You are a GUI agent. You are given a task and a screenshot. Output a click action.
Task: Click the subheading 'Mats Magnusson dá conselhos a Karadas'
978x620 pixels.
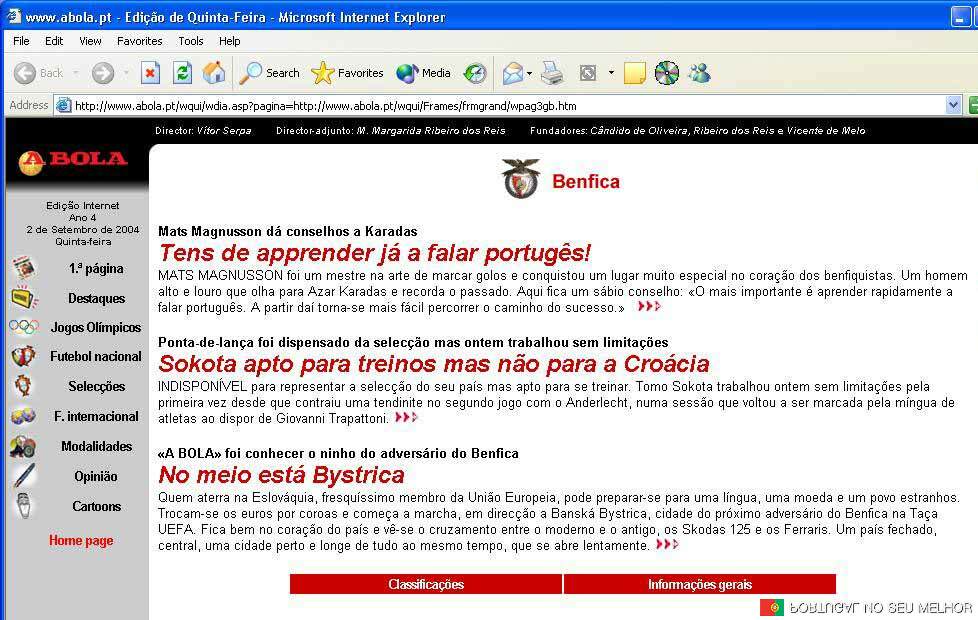pyautogui.click(x=288, y=231)
